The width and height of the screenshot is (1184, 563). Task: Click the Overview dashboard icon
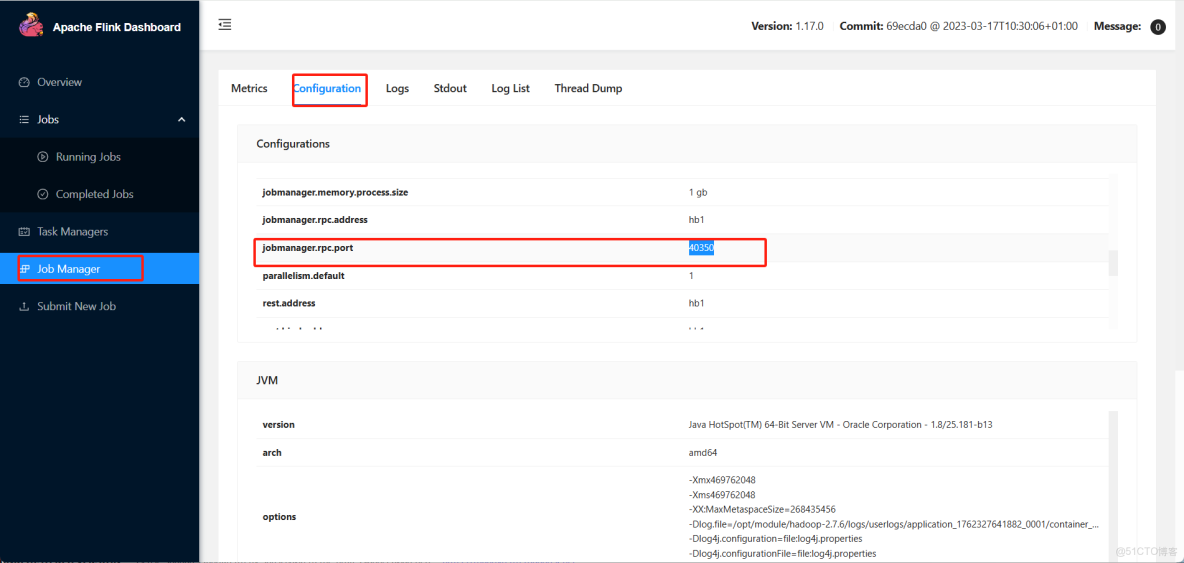click(x=24, y=82)
